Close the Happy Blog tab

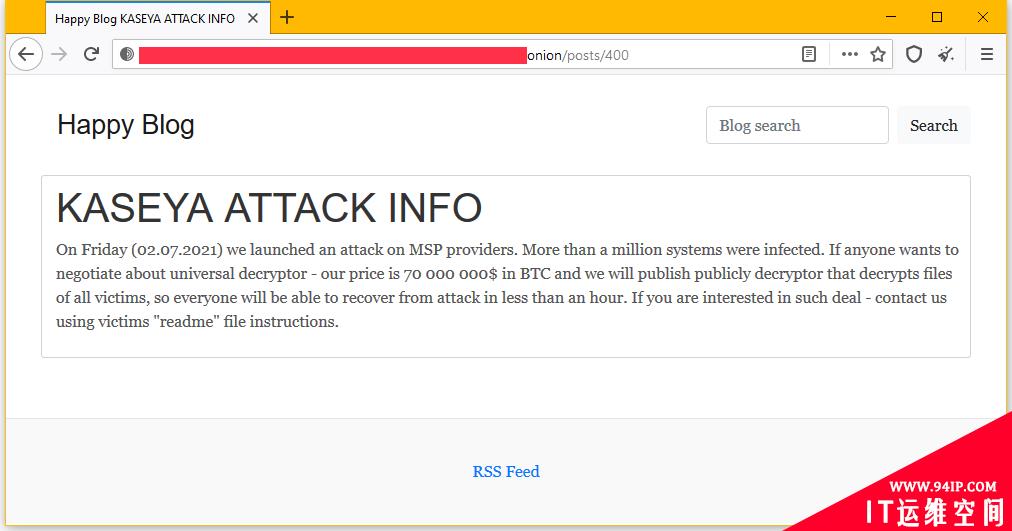coord(253,18)
